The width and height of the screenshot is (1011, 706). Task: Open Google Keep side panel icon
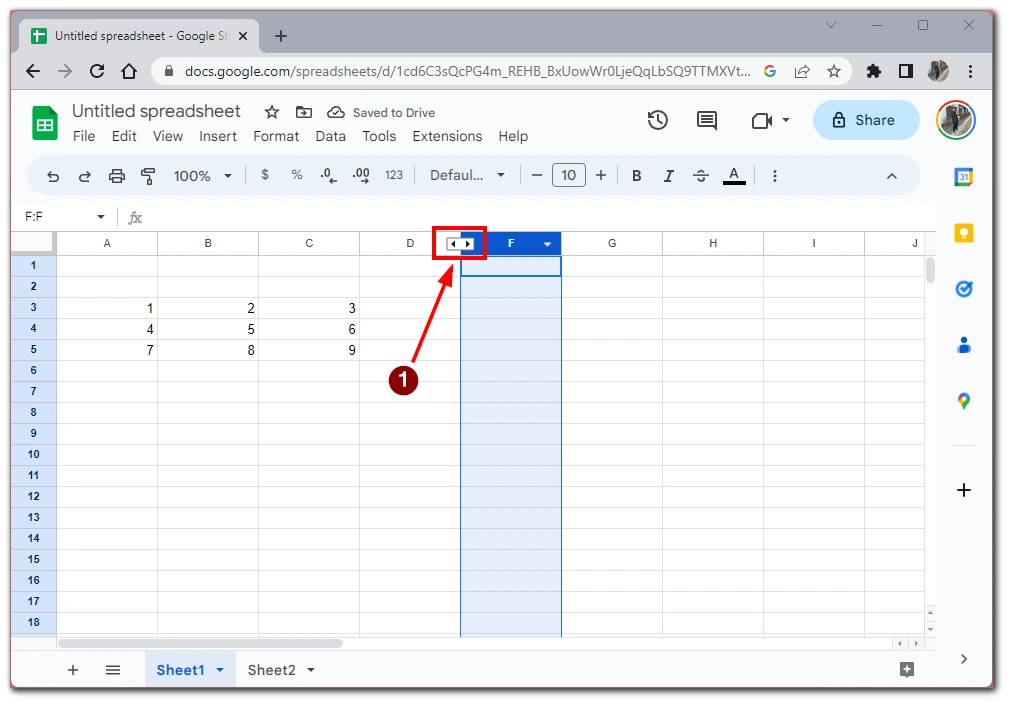tap(963, 233)
